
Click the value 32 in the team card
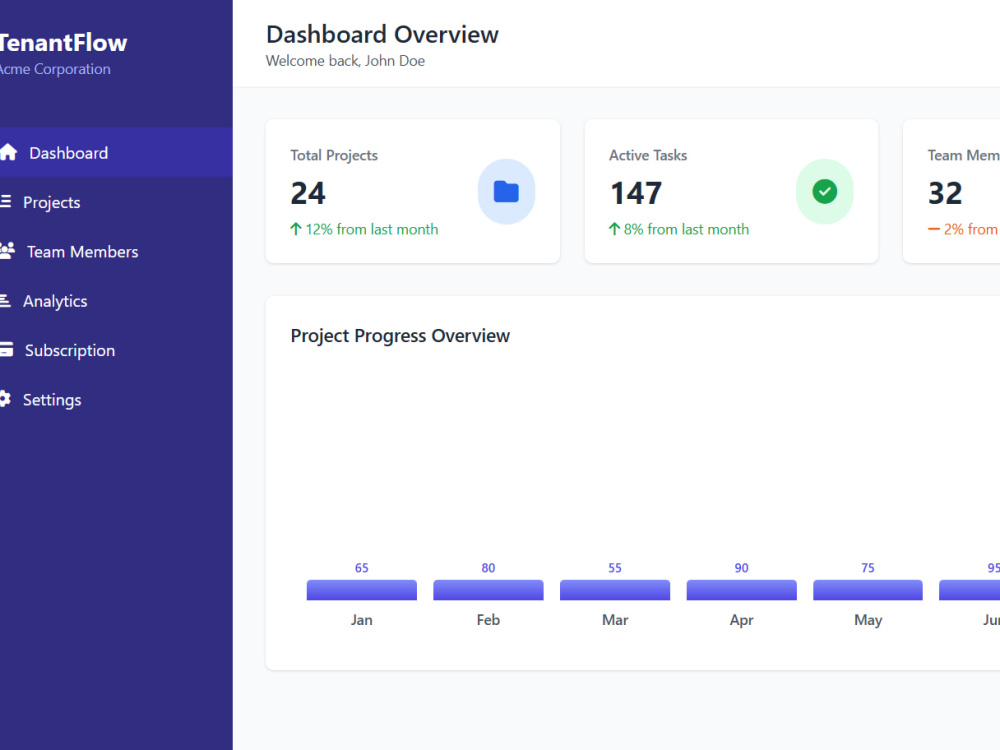945,193
